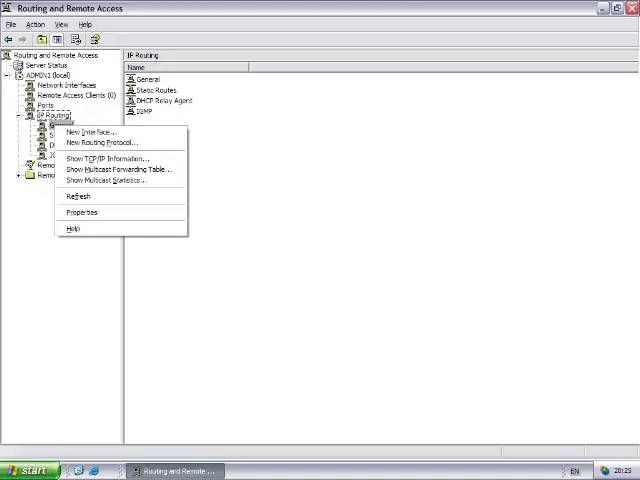Select Show TCP/IP Information... menu entry
The height and width of the screenshot is (480, 640).
tap(121, 159)
